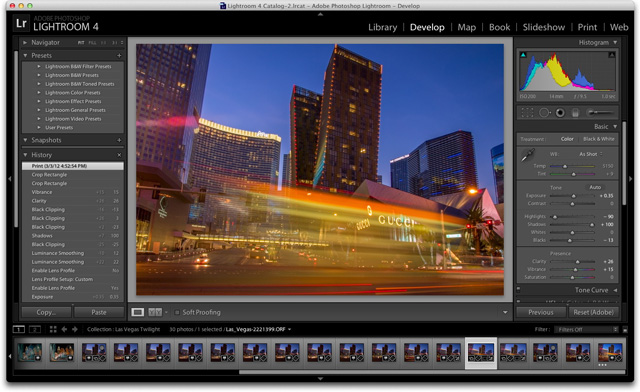Viewport: 640px width, 392px height.
Task: Collapse the Basic panel
Action: (615, 127)
